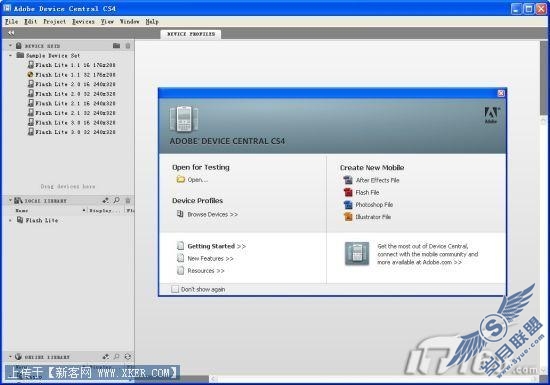Viewport: 550px width, 385px height.
Task: Click the Getting Started document icon
Action: (x=180, y=246)
